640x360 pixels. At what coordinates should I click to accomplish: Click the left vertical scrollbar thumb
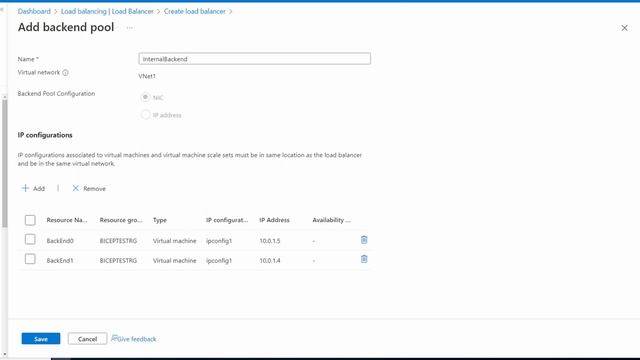(x=4, y=163)
